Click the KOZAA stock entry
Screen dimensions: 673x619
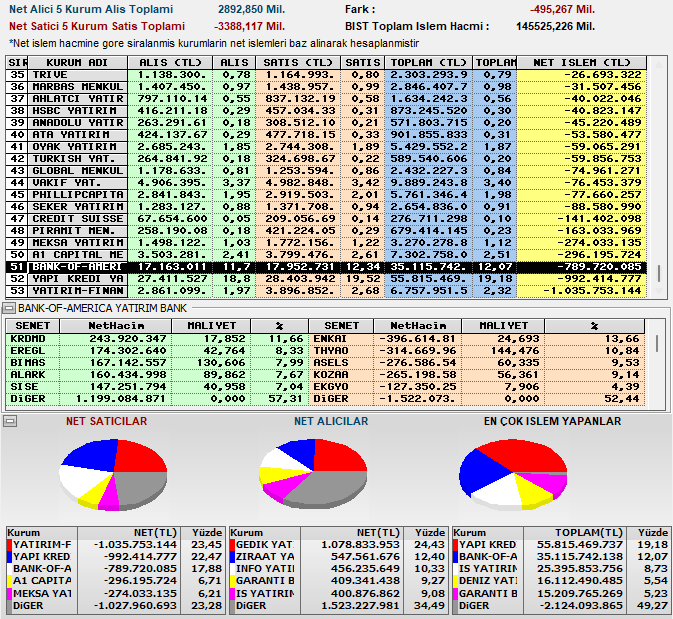pos(330,375)
